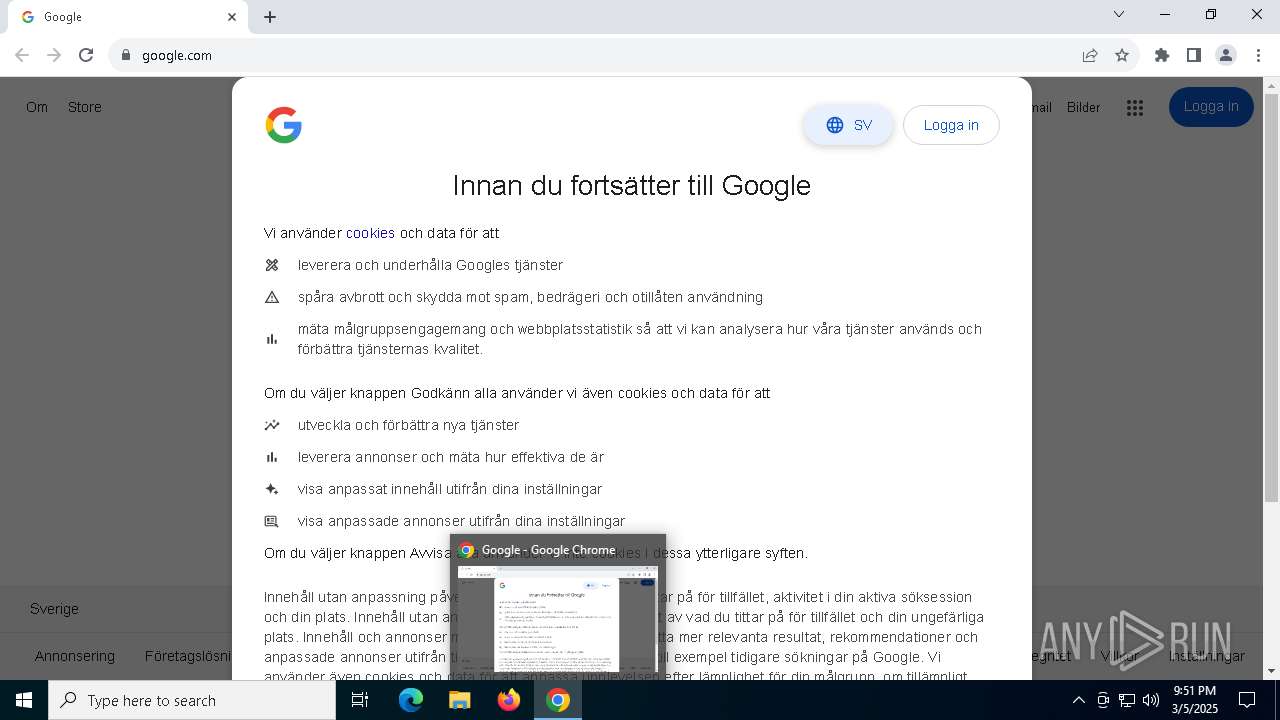This screenshot has width=1280, height=720.
Task: Click the page vertical scrollbar
Action: click(x=1271, y=298)
